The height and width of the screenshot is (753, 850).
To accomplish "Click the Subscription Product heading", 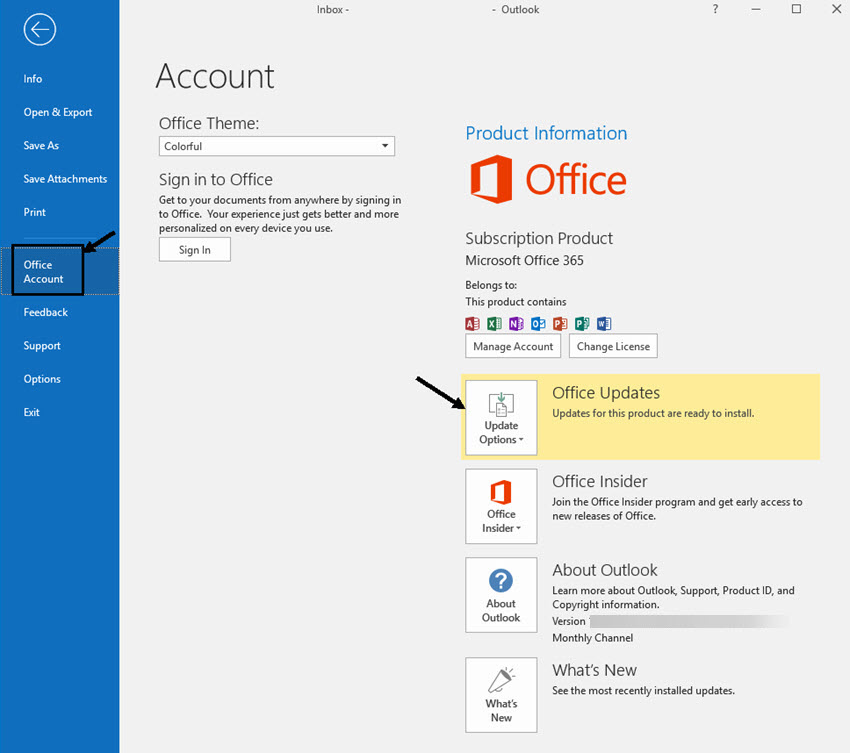I will pos(539,239).
